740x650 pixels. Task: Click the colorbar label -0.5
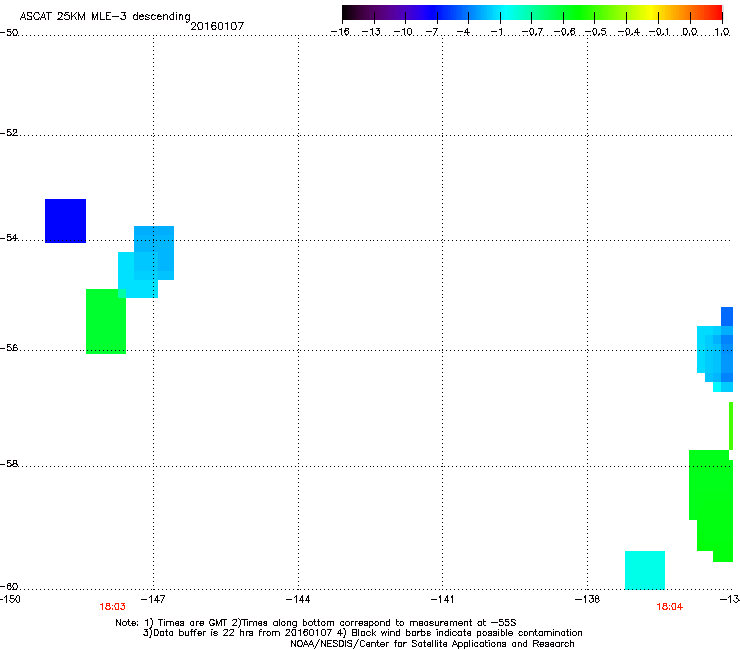(x=596, y=32)
